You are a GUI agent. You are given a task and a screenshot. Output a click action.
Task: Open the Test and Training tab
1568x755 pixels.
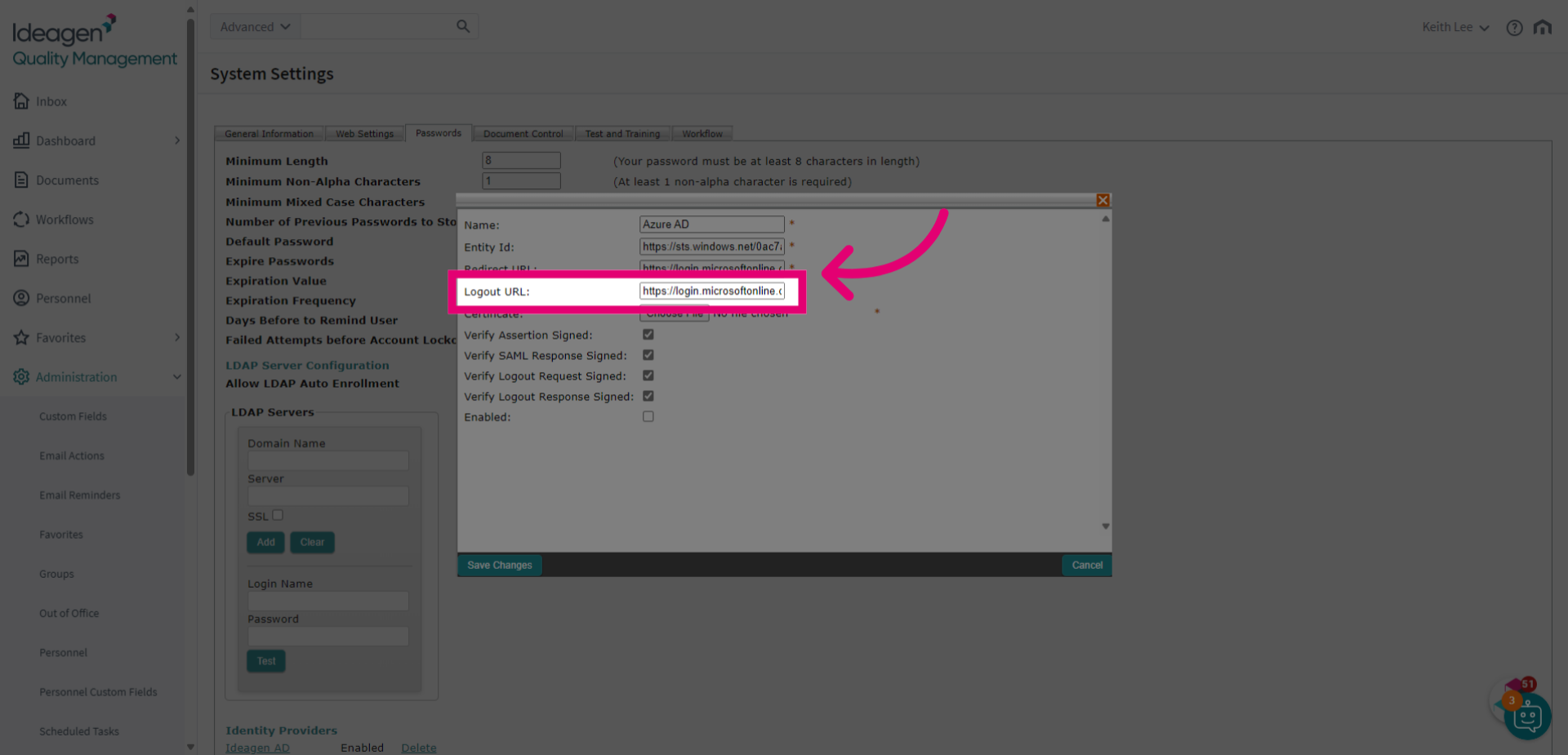click(x=622, y=134)
